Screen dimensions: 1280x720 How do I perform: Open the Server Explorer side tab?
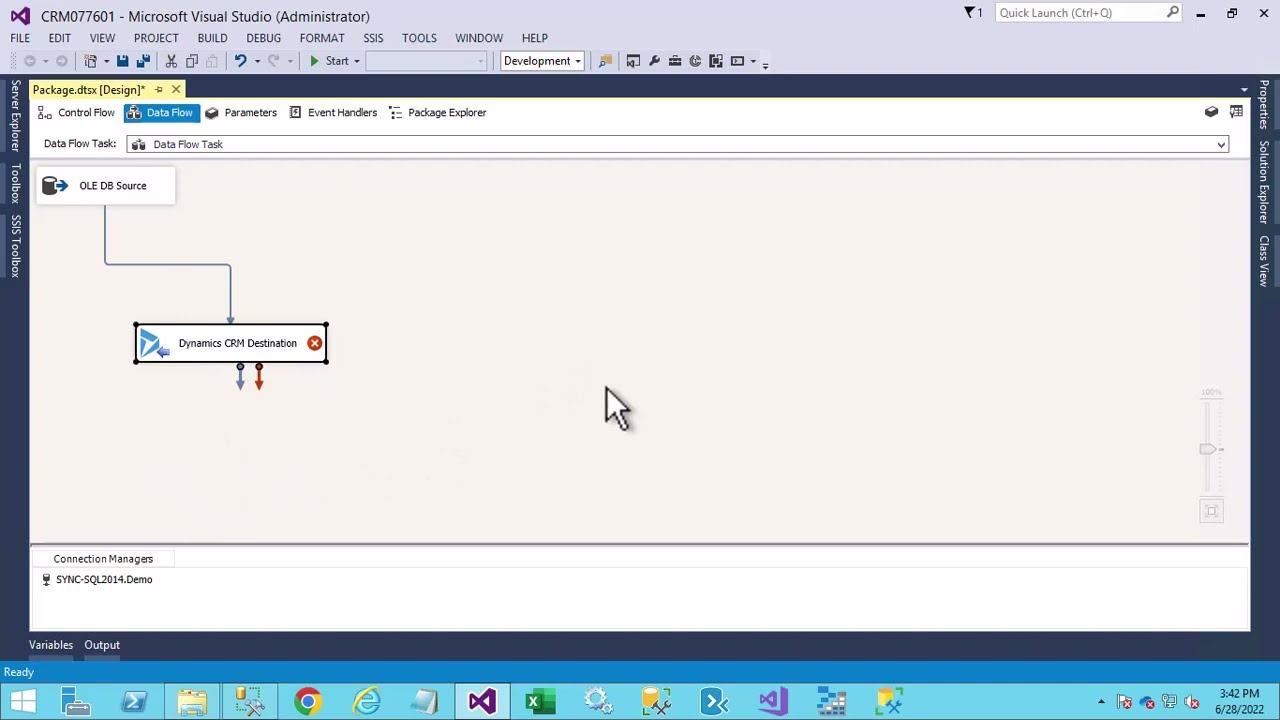[x=15, y=116]
